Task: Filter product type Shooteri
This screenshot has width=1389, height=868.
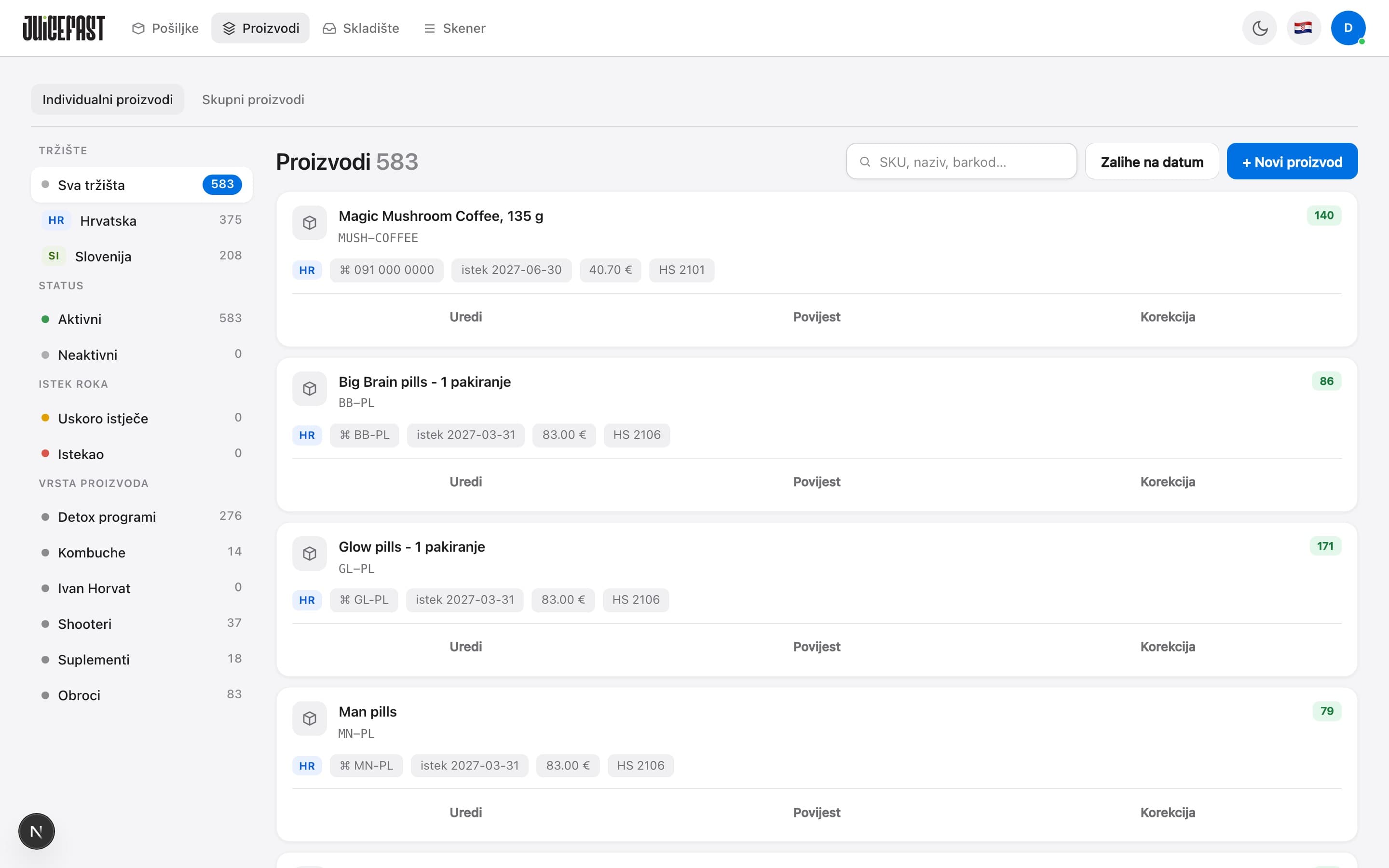Action: (x=142, y=624)
